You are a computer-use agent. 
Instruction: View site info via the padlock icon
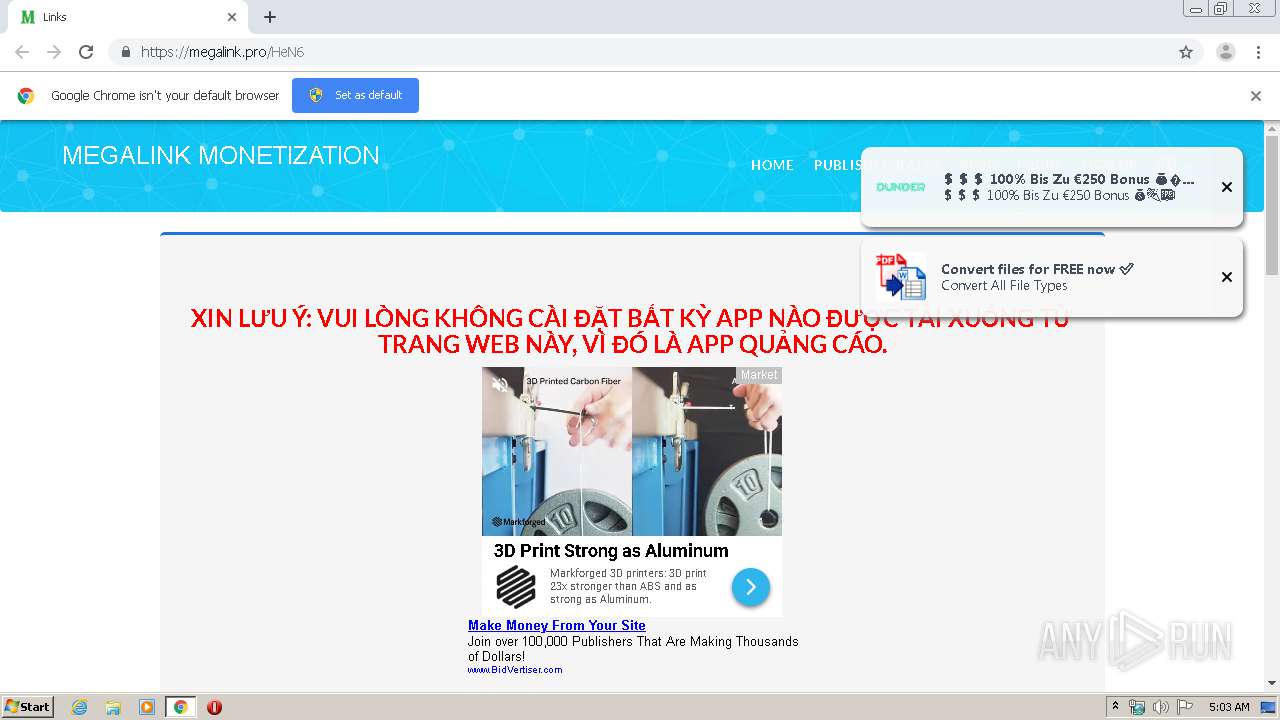125,52
